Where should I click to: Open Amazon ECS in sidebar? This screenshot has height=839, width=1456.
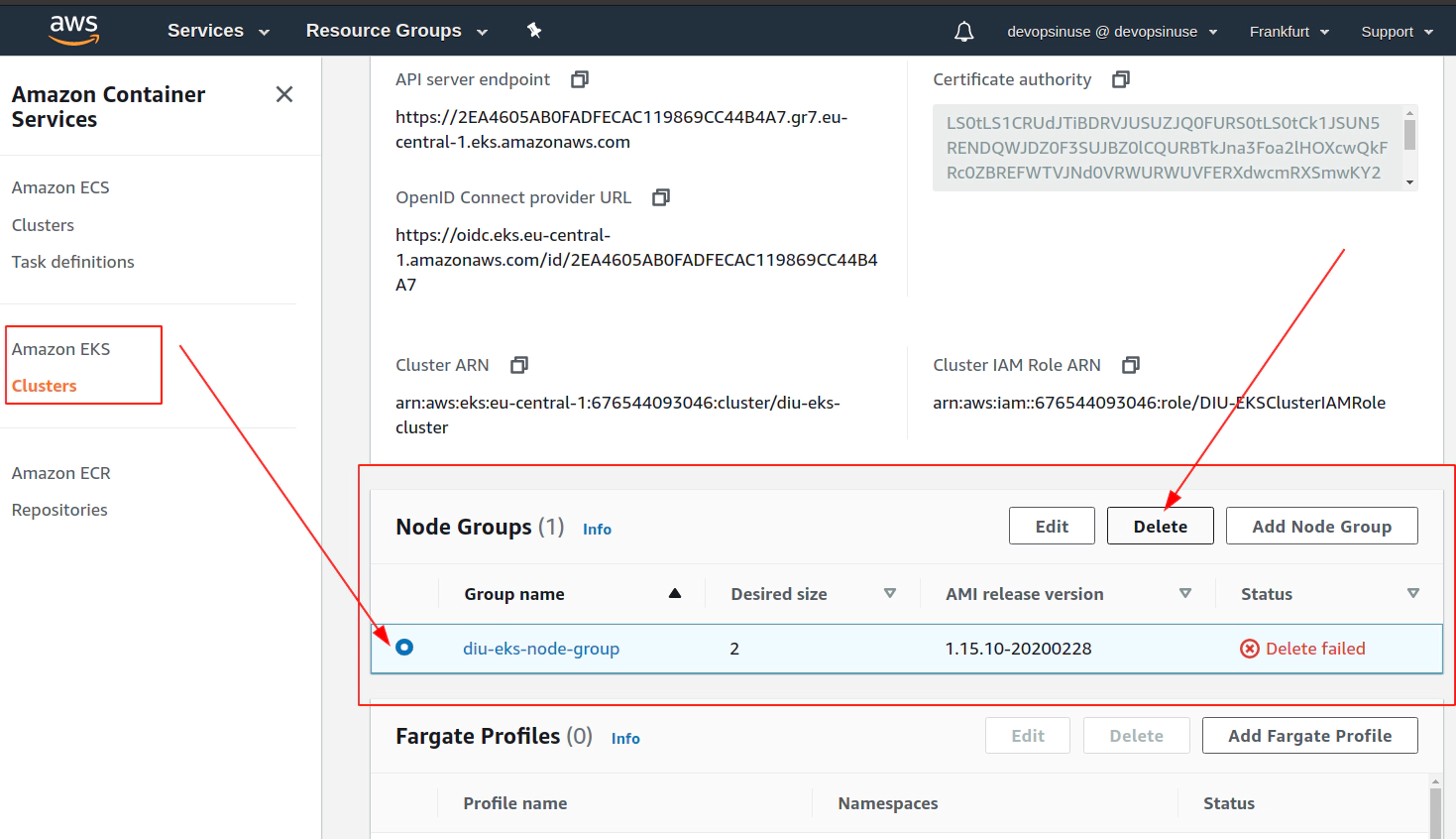coord(60,187)
